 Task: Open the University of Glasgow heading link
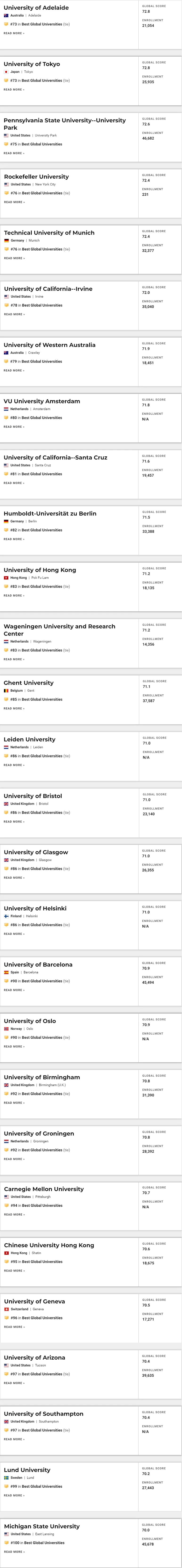tap(36, 852)
